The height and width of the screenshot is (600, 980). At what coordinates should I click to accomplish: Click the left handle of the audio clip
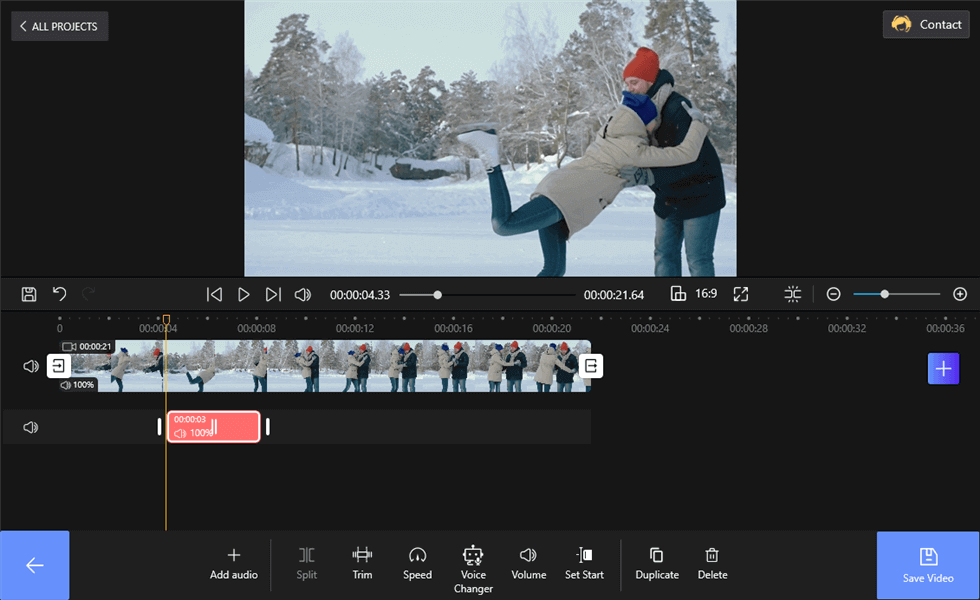[x=159, y=427]
